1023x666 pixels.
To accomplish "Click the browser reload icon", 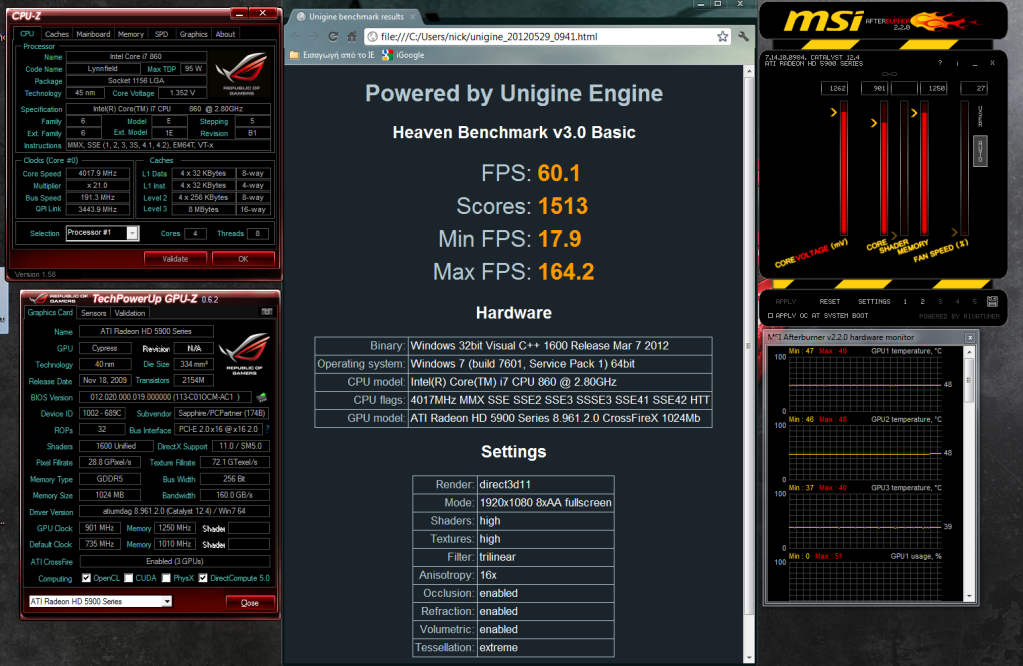I will 333,37.
